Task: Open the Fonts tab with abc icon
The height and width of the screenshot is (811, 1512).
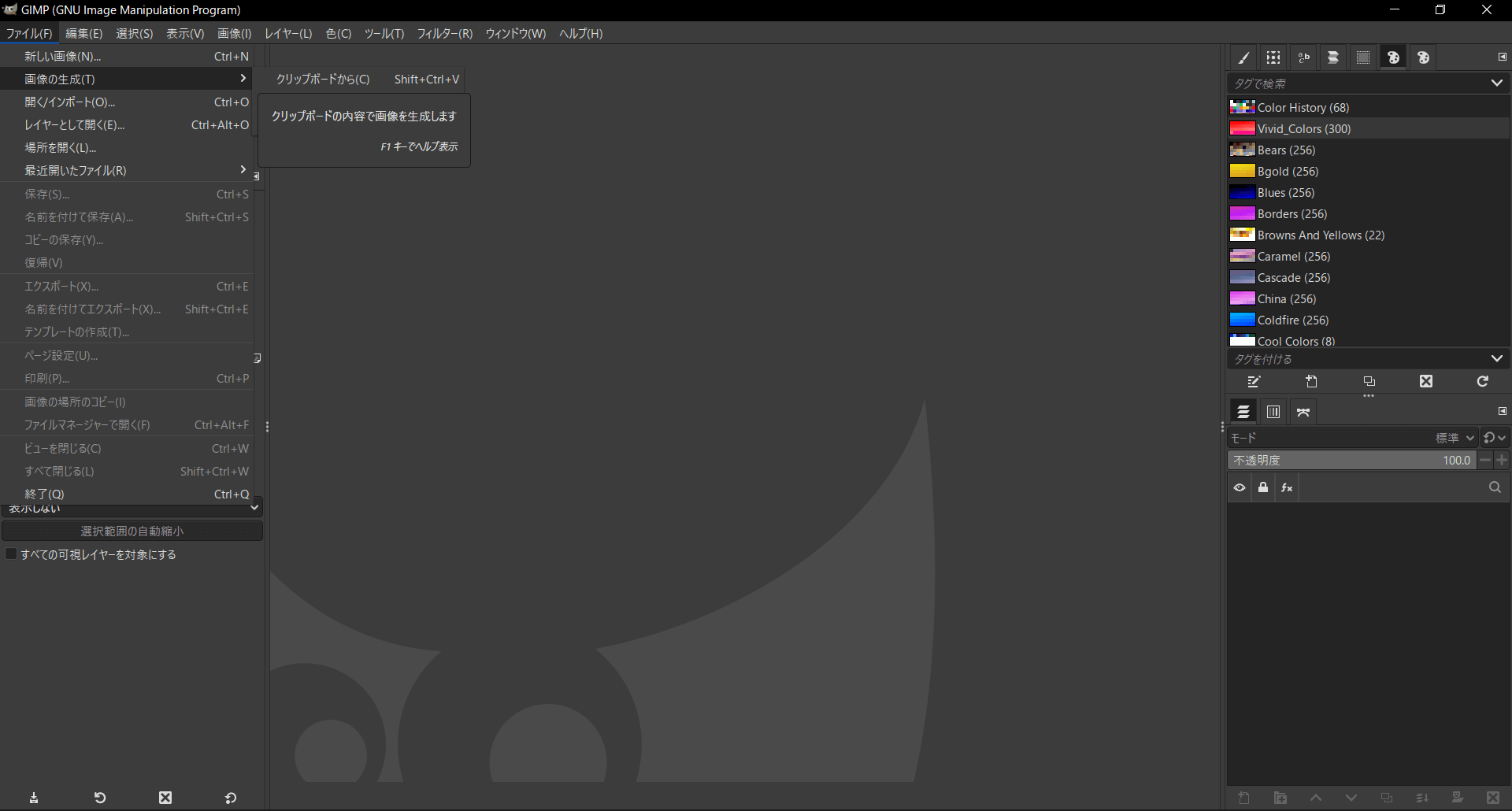Action: click(1303, 57)
